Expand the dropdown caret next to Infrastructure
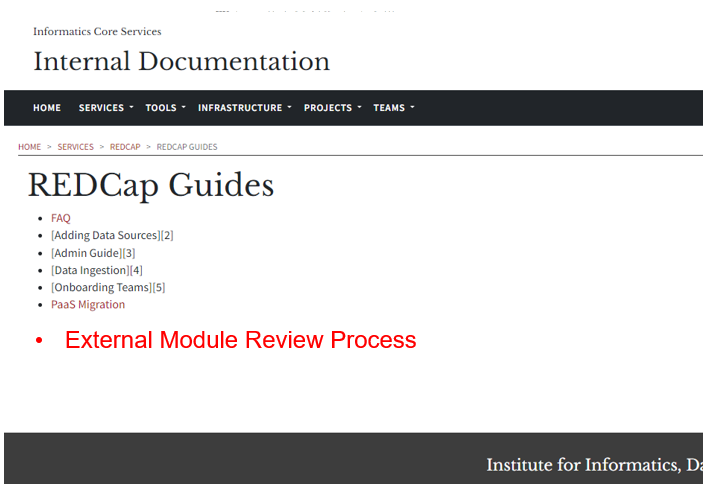The image size is (708, 489). [x=289, y=107]
